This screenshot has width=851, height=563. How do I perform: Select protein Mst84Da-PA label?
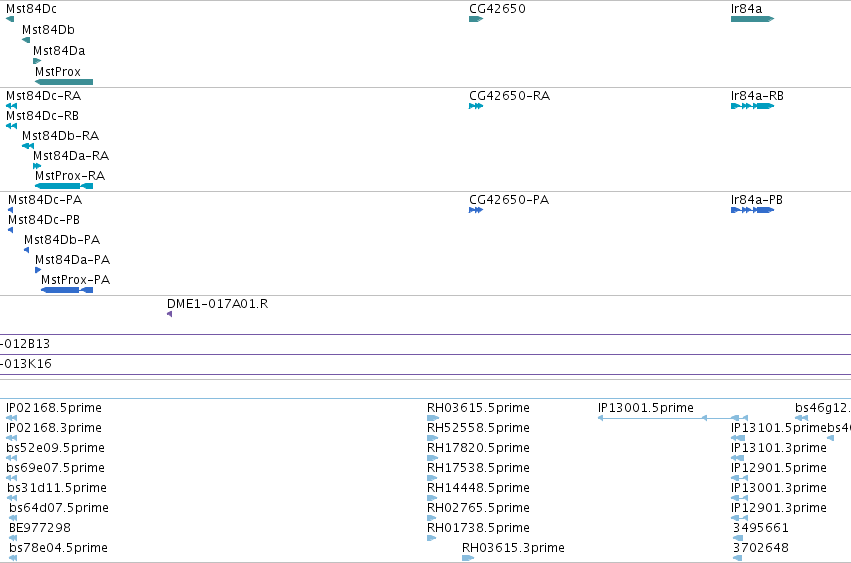tap(73, 260)
